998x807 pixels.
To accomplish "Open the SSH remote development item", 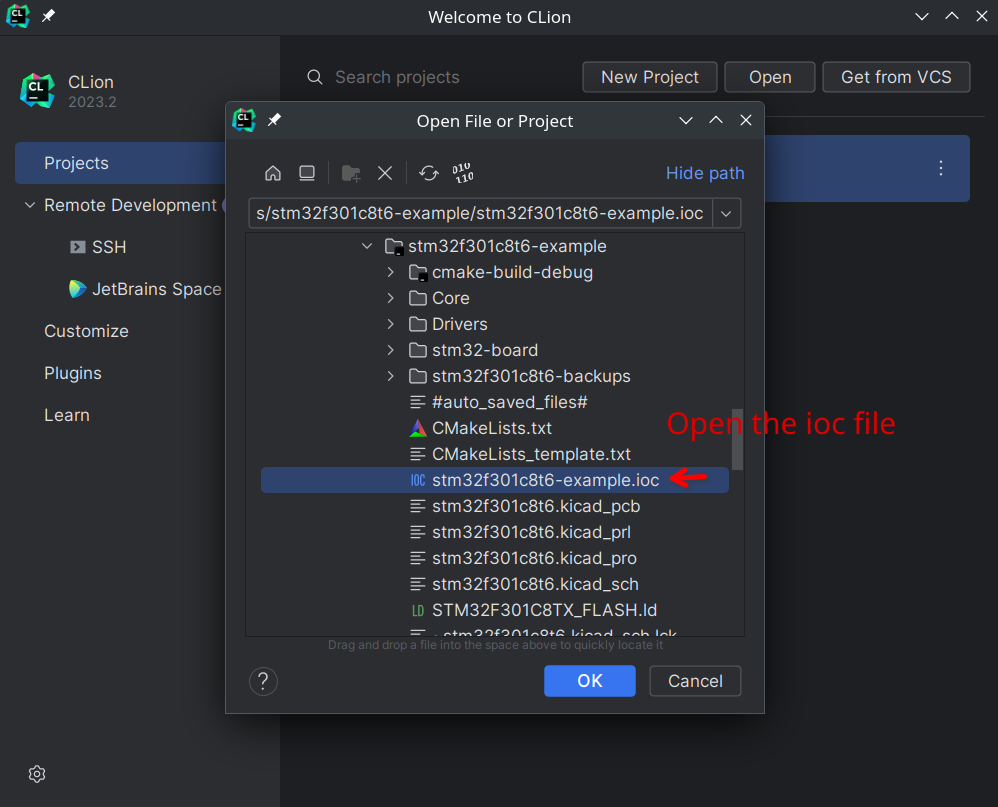I will point(109,247).
